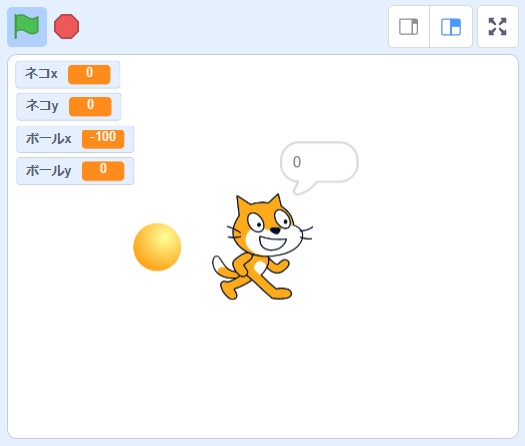Click the cat's speech bubble showing 0
The image size is (525, 446).
319,167
